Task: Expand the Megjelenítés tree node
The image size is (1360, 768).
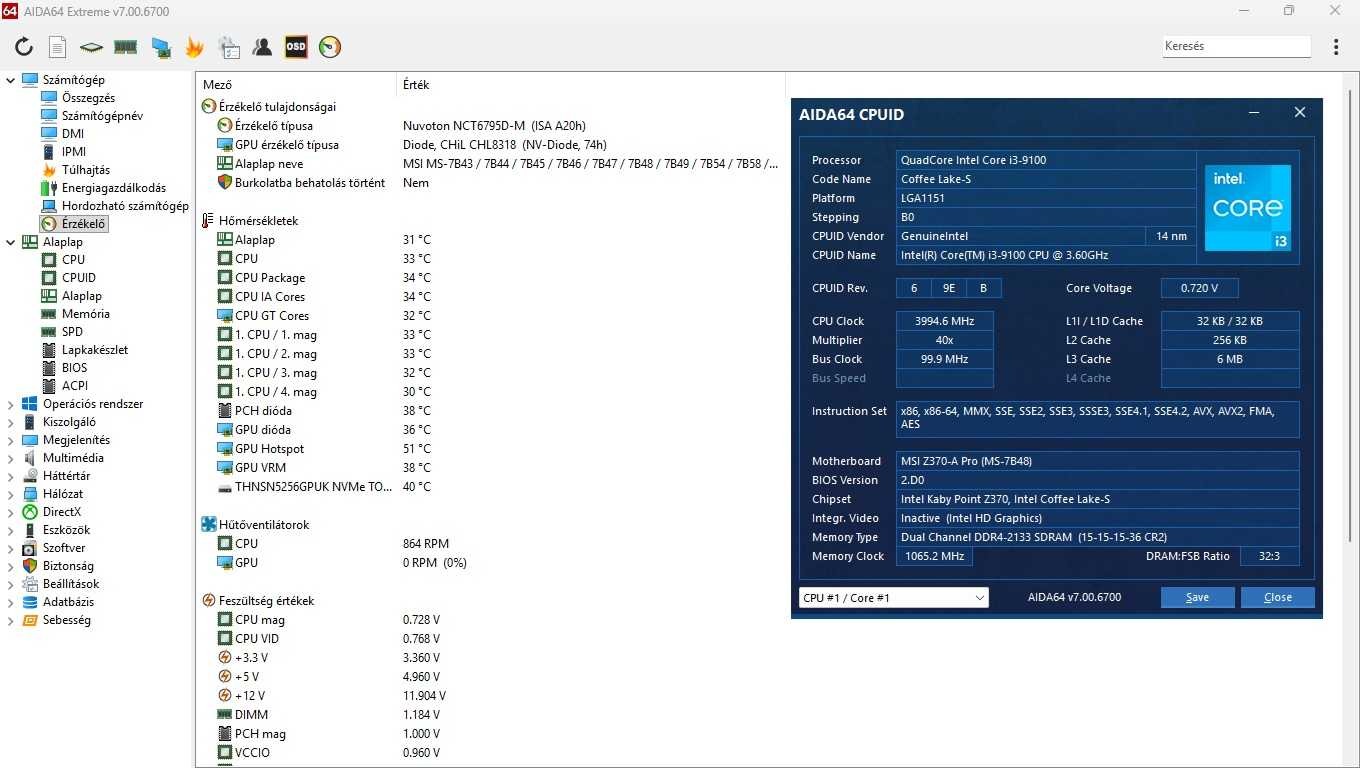Action: (11, 440)
